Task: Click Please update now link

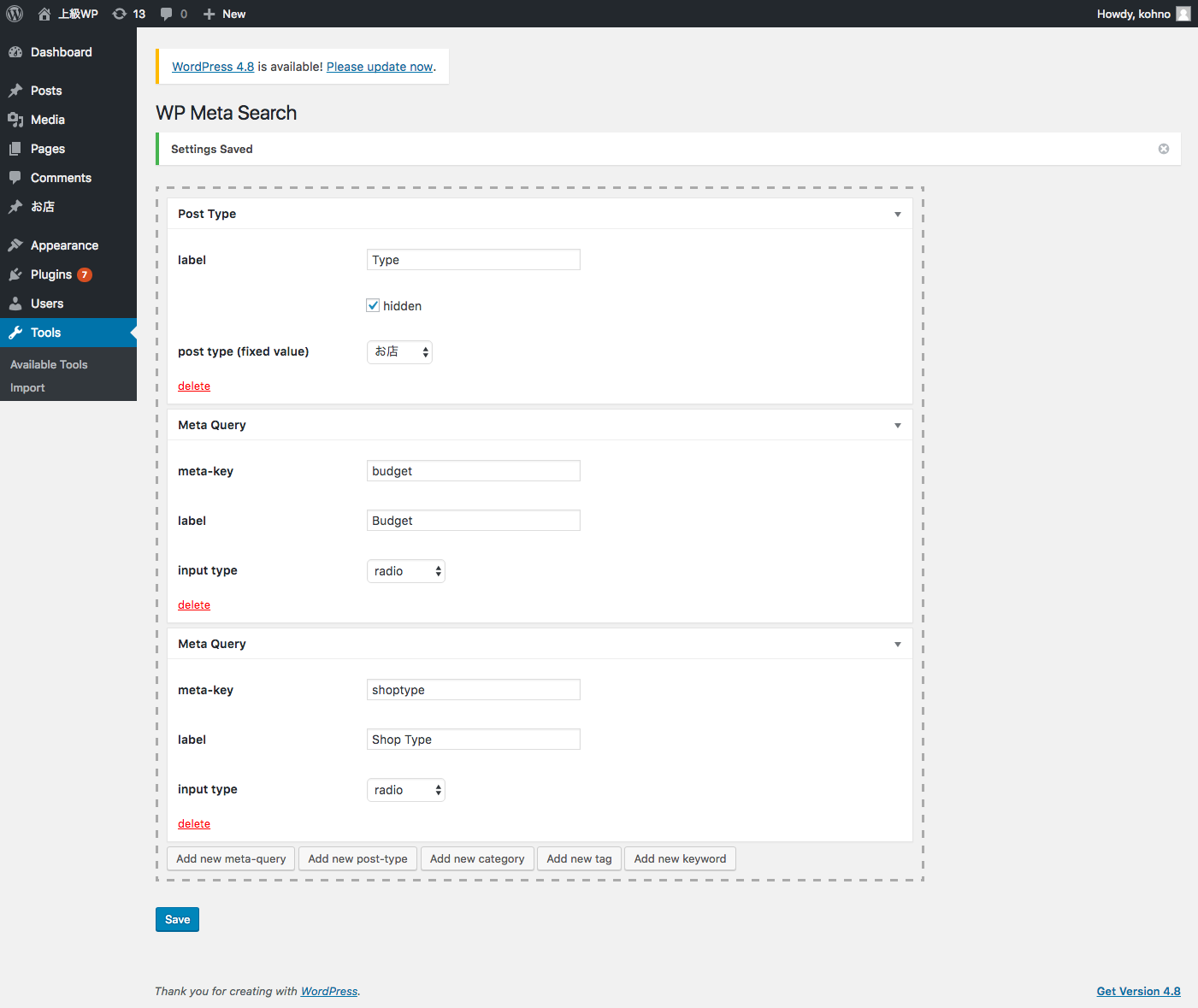Action: tap(380, 67)
